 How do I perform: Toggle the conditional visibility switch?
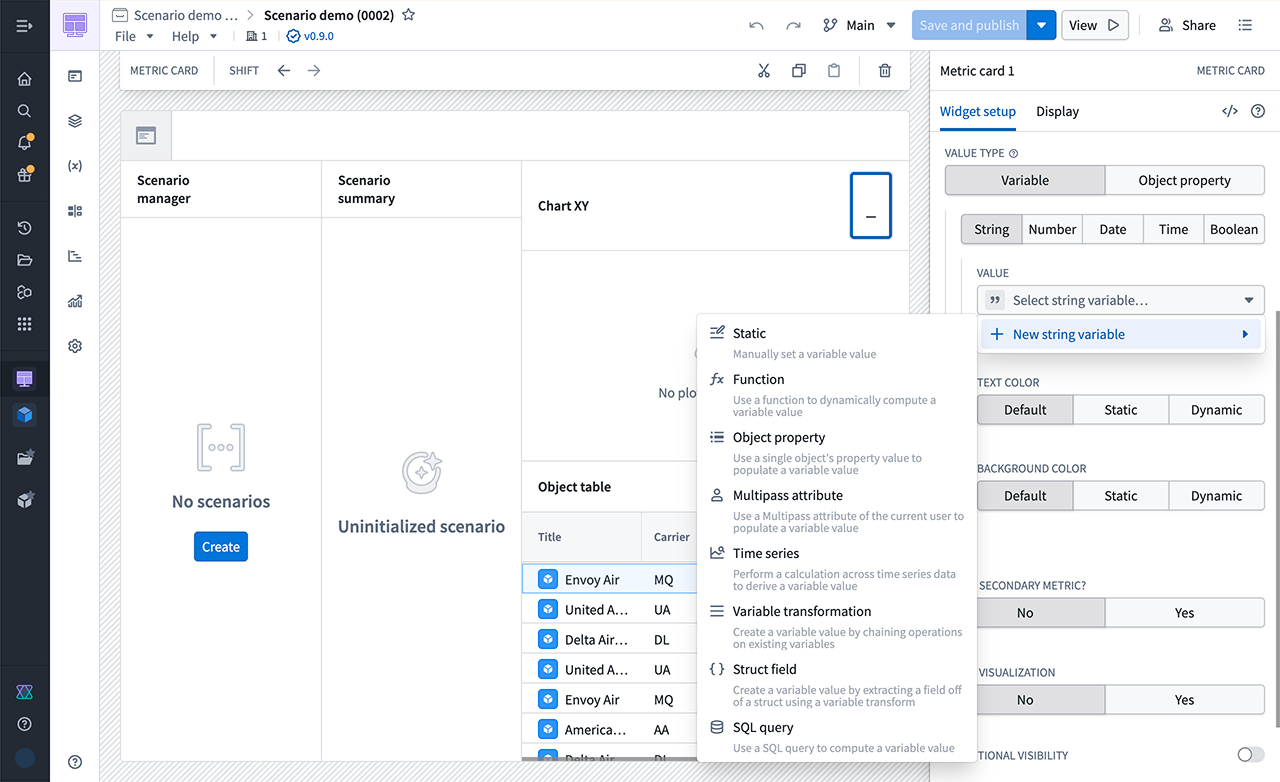coord(1250,755)
